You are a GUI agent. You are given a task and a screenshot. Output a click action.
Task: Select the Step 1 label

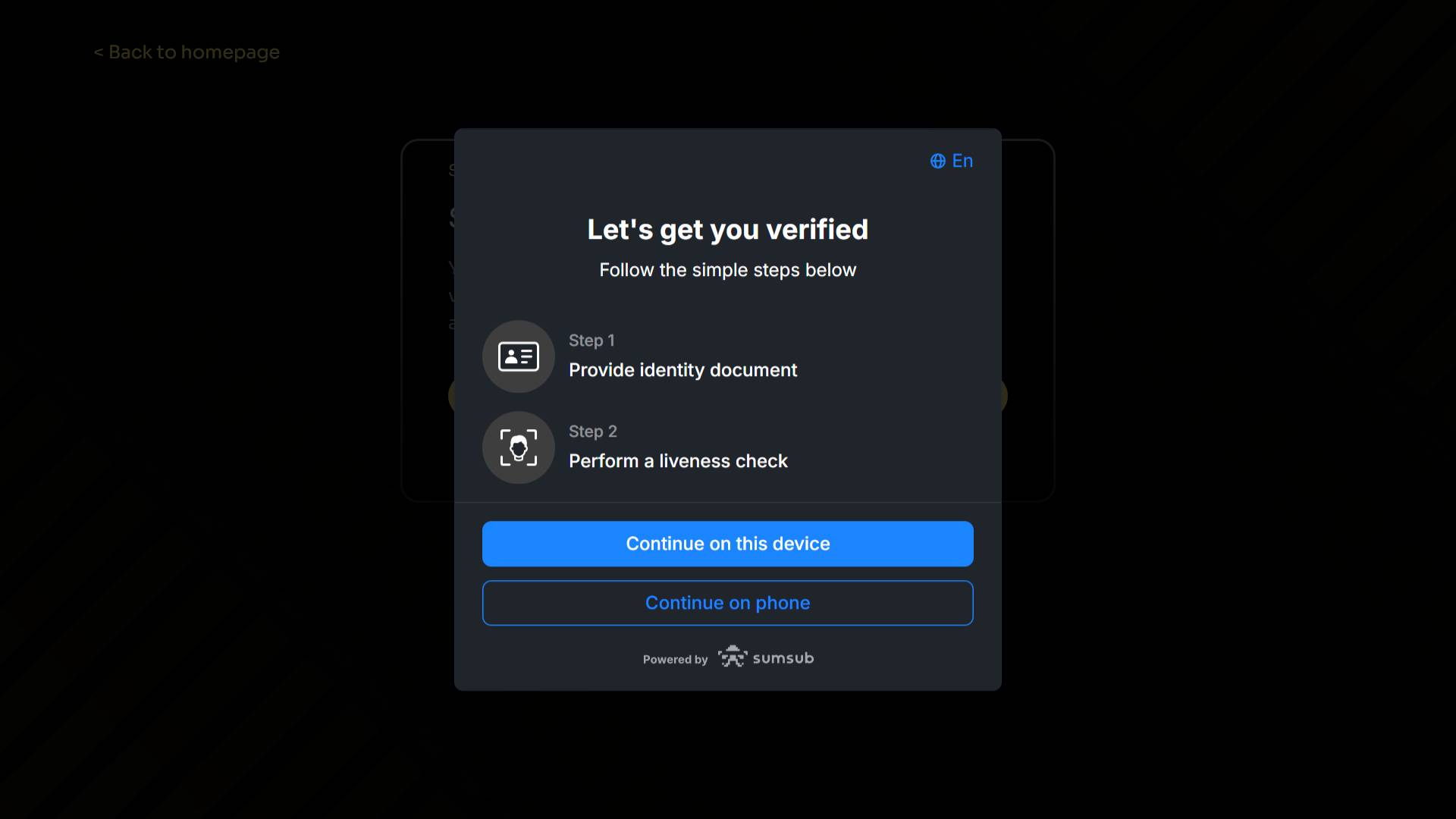click(591, 340)
